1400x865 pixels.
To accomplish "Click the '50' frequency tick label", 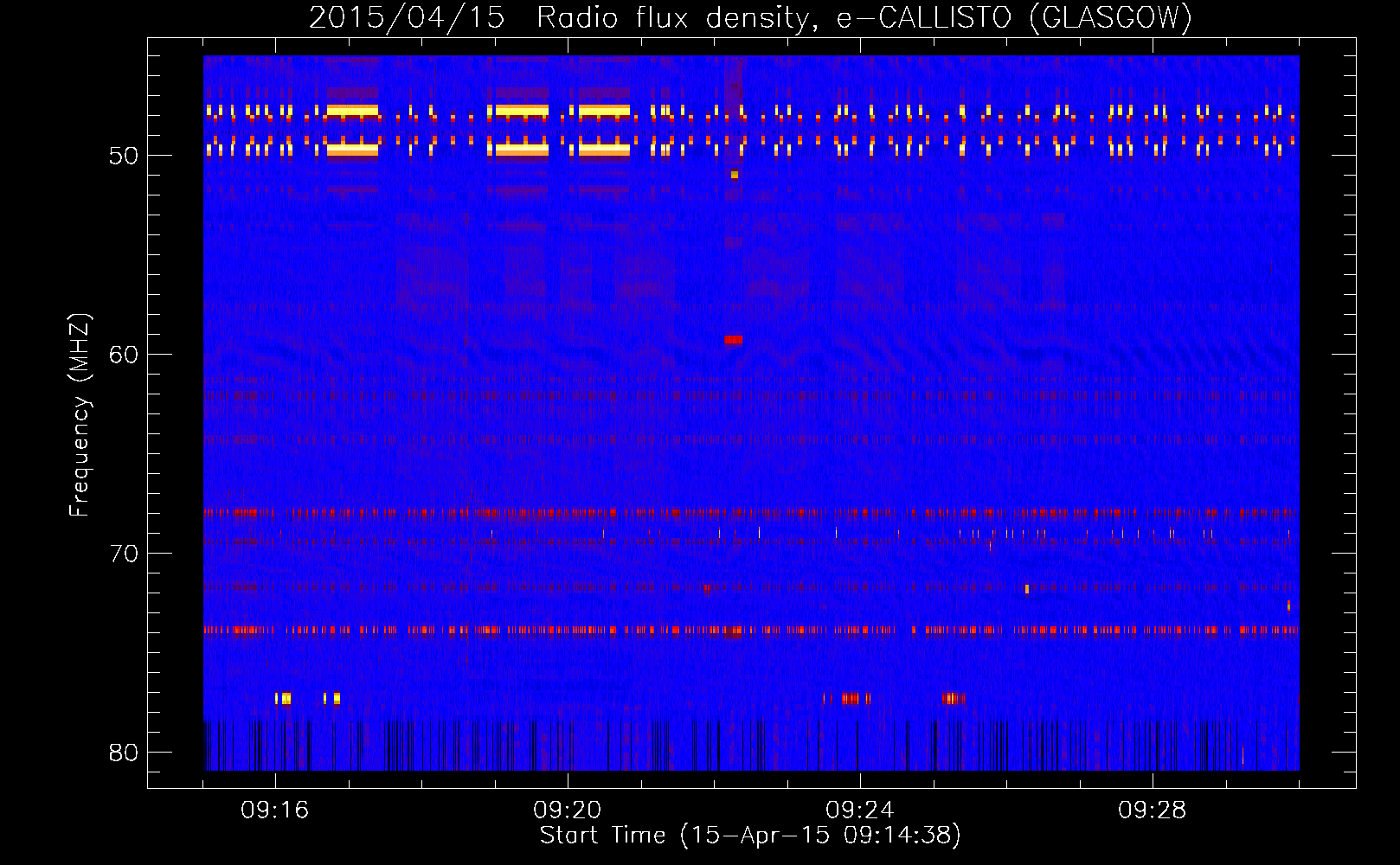I will pos(124,156).
